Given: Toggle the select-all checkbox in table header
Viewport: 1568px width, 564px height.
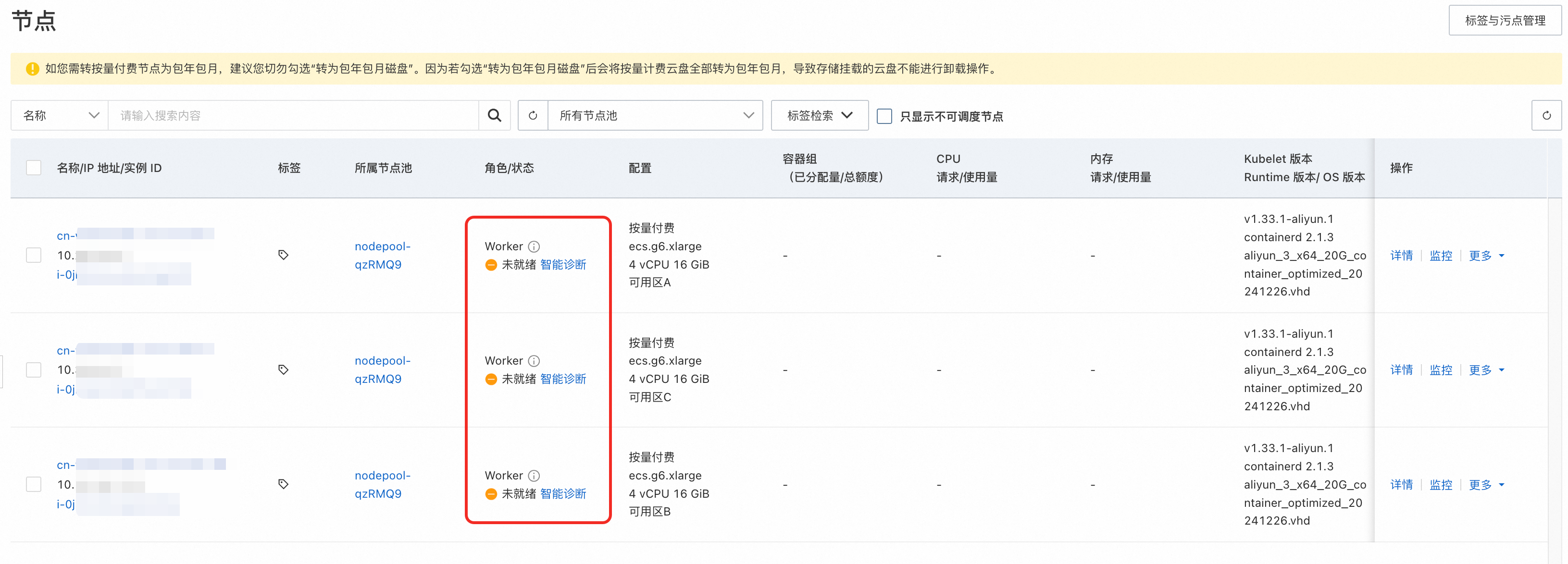Looking at the screenshot, I should point(34,168).
